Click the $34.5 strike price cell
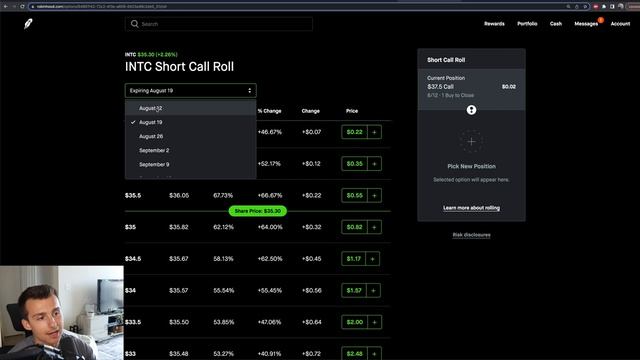 pyautogui.click(x=133, y=259)
